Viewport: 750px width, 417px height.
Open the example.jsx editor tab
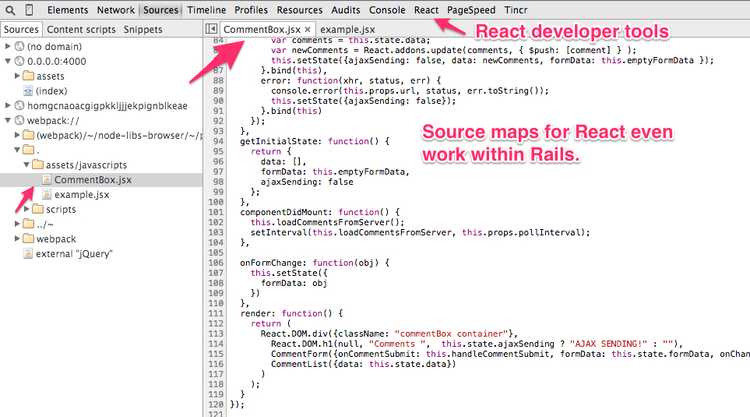(x=347, y=30)
